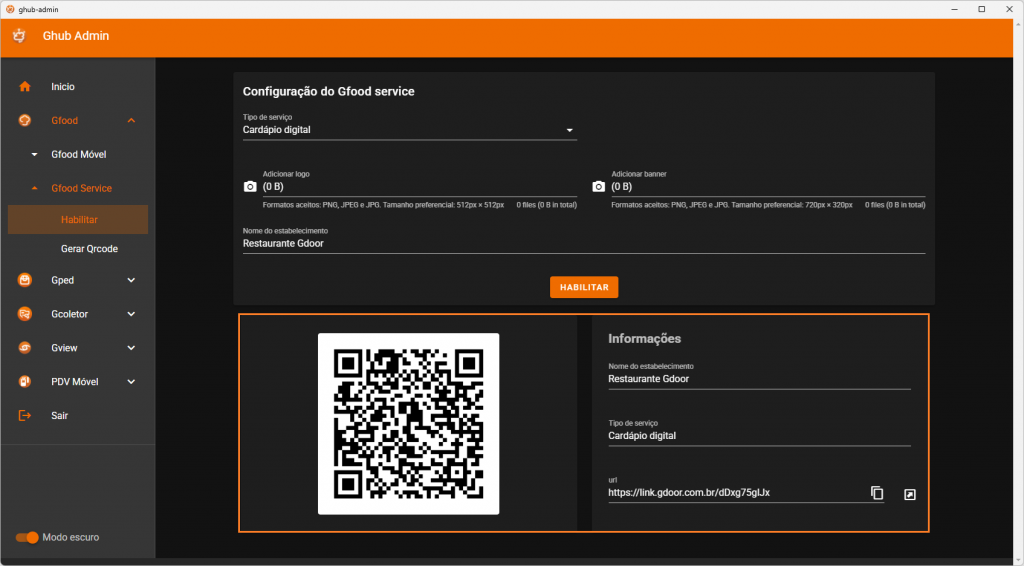Click the Sair logout icon
The width and height of the screenshot is (1024, 566).
[25, 415]
